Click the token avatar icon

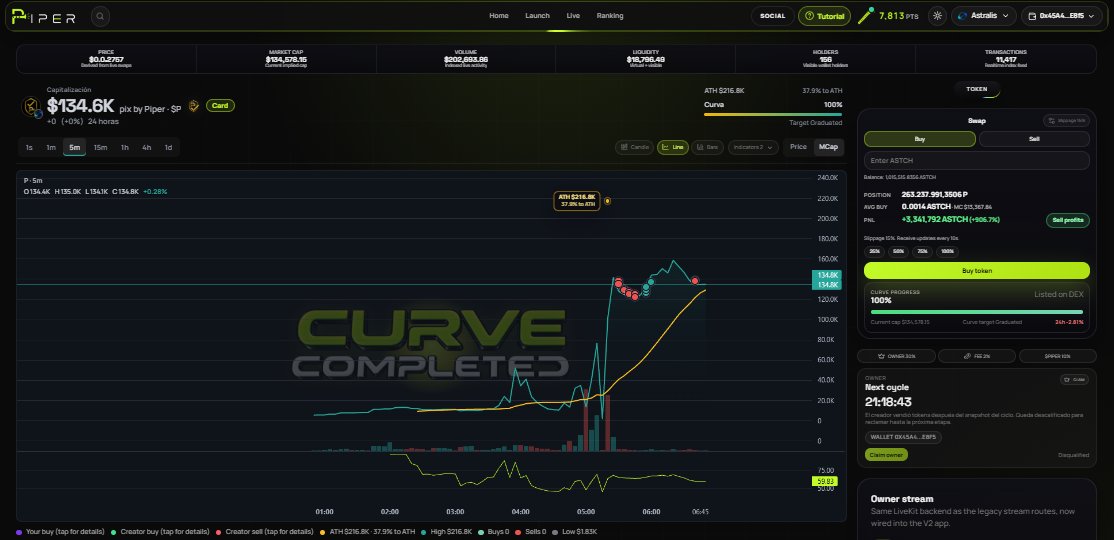point(32,107)
